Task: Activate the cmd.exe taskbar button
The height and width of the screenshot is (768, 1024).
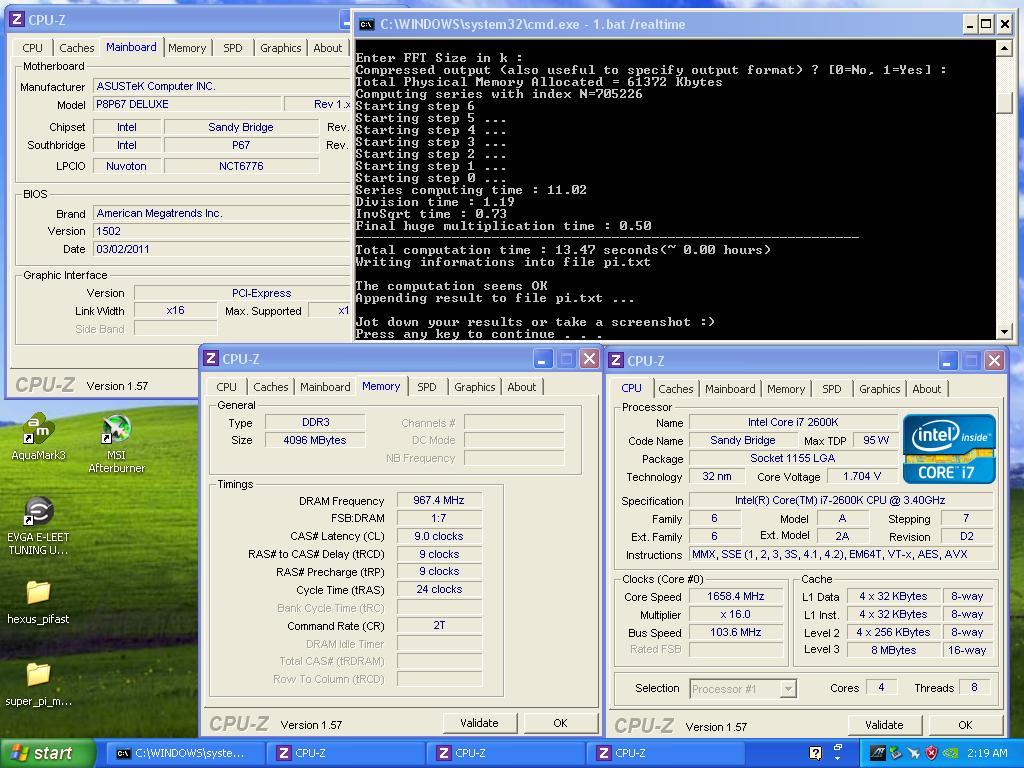Action: point(185,753)
